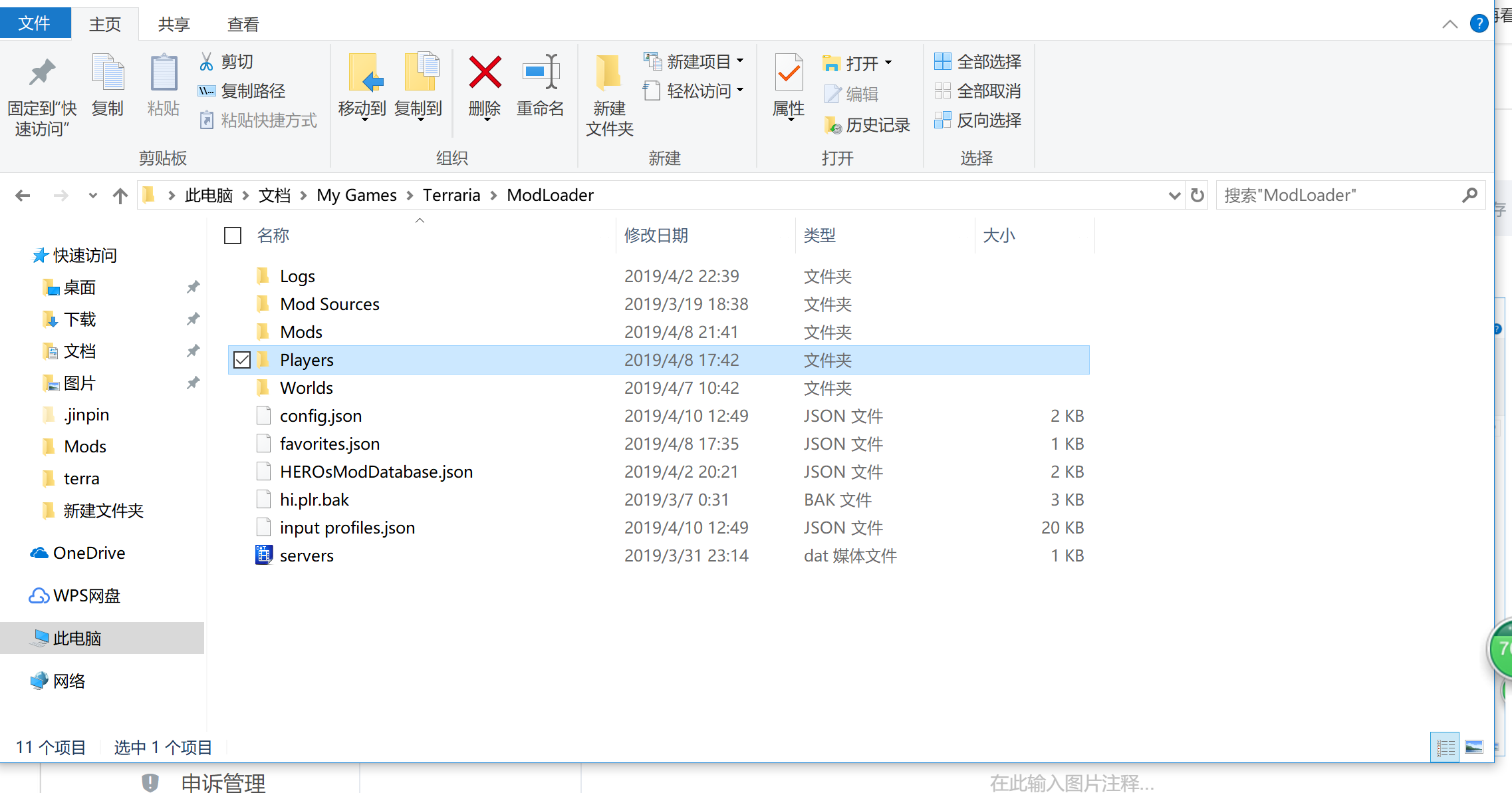This screenshot has height=793, width=1512.
Task: Toggle the select-all checkbox above the name column
Action: [x=232, y=235]
